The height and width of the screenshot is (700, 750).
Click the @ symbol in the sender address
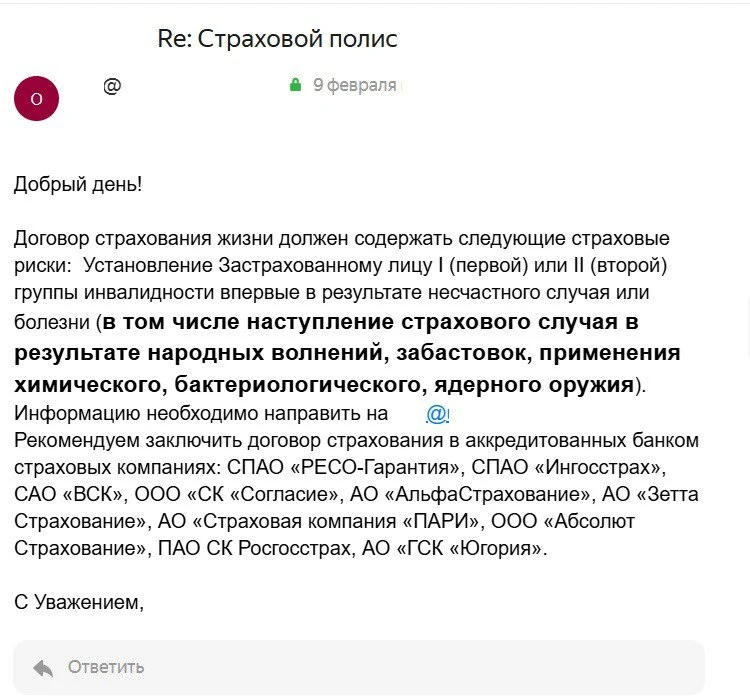(x=112, y=86)
